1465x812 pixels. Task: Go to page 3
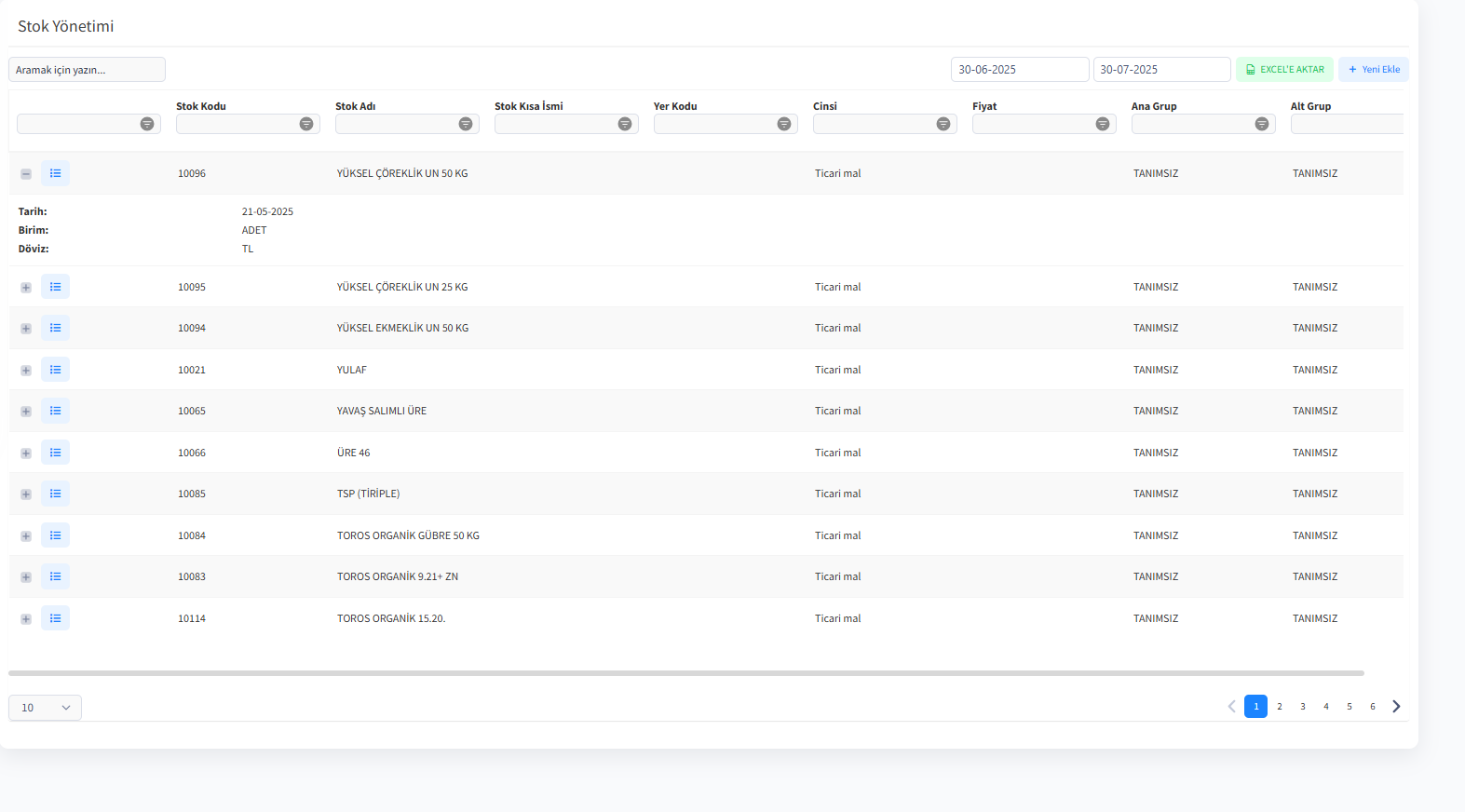pos(1303,706)
